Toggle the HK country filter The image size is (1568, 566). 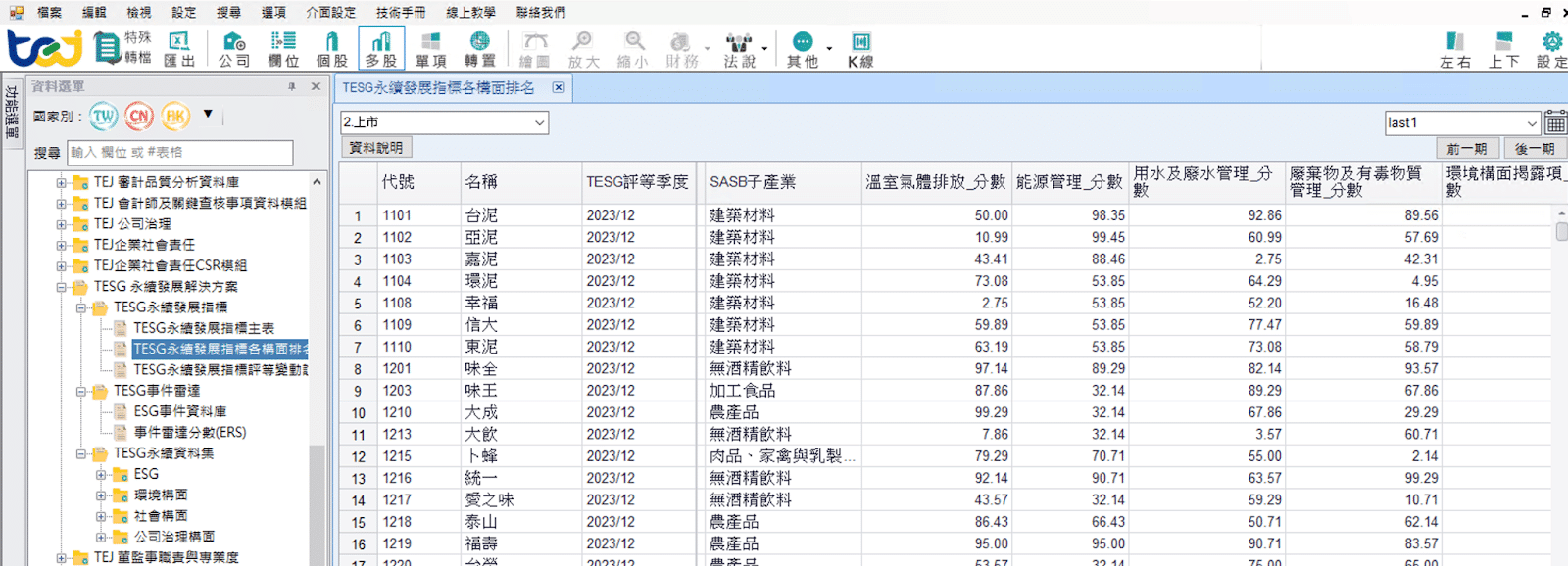(175, 117)
